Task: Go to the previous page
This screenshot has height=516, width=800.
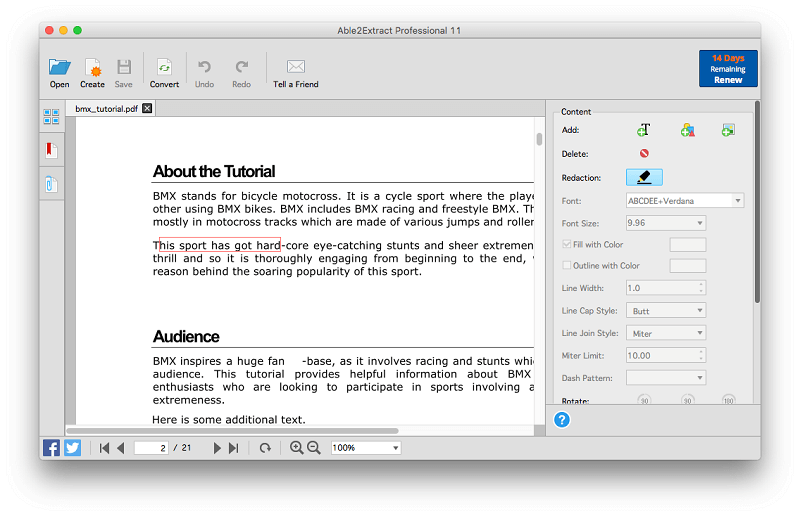Action: pos(121,448)
